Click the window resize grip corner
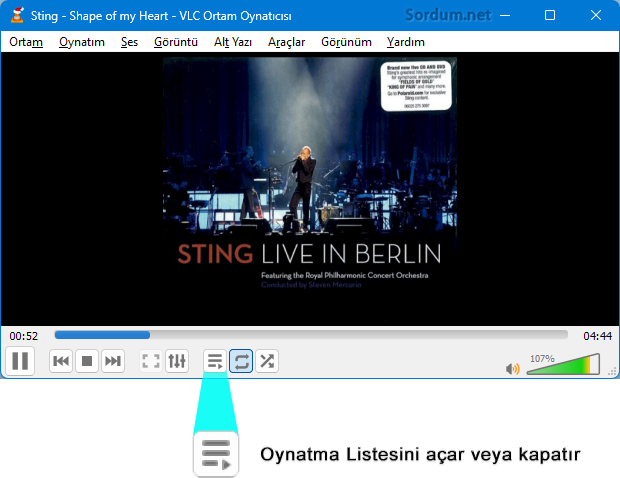 (x=612, y=371)
